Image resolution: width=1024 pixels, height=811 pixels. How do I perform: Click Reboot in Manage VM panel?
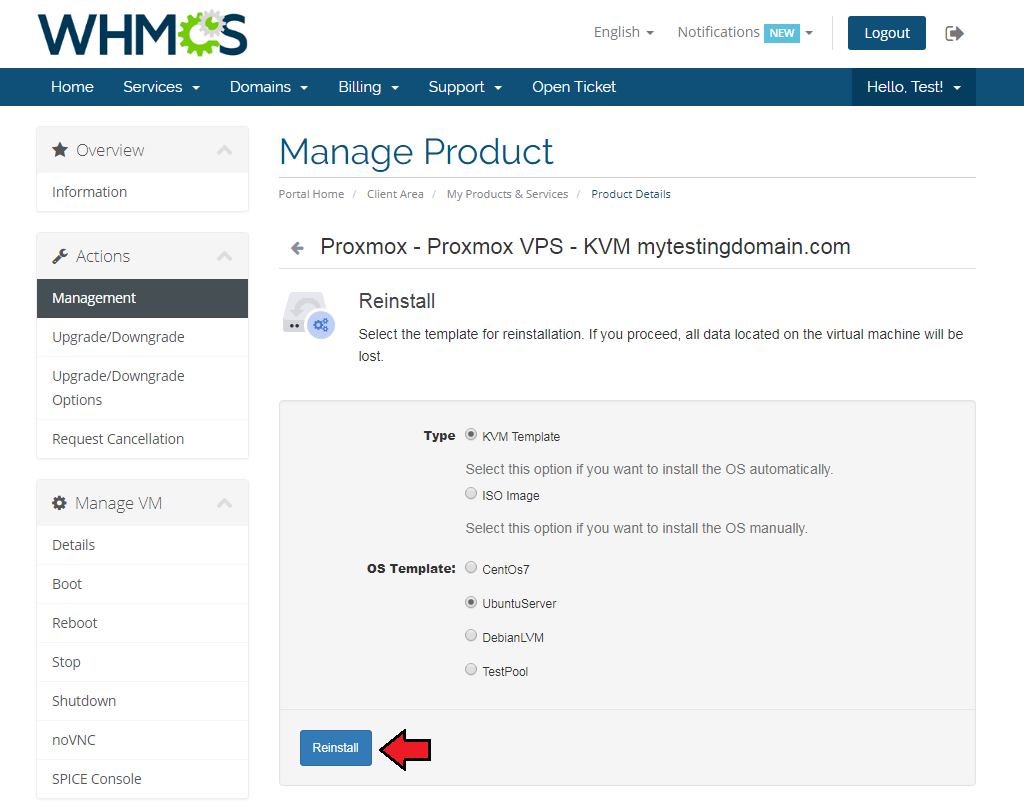[x=142, y=623]
